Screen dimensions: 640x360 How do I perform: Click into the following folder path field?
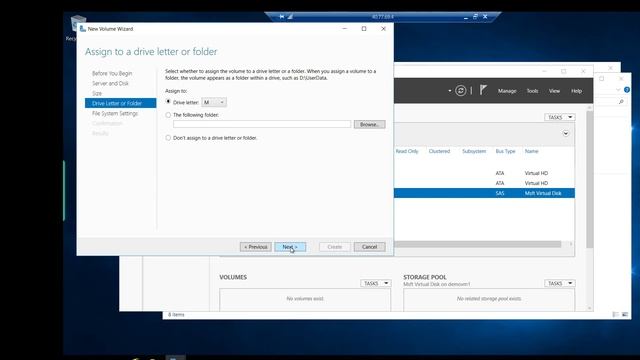262,124
